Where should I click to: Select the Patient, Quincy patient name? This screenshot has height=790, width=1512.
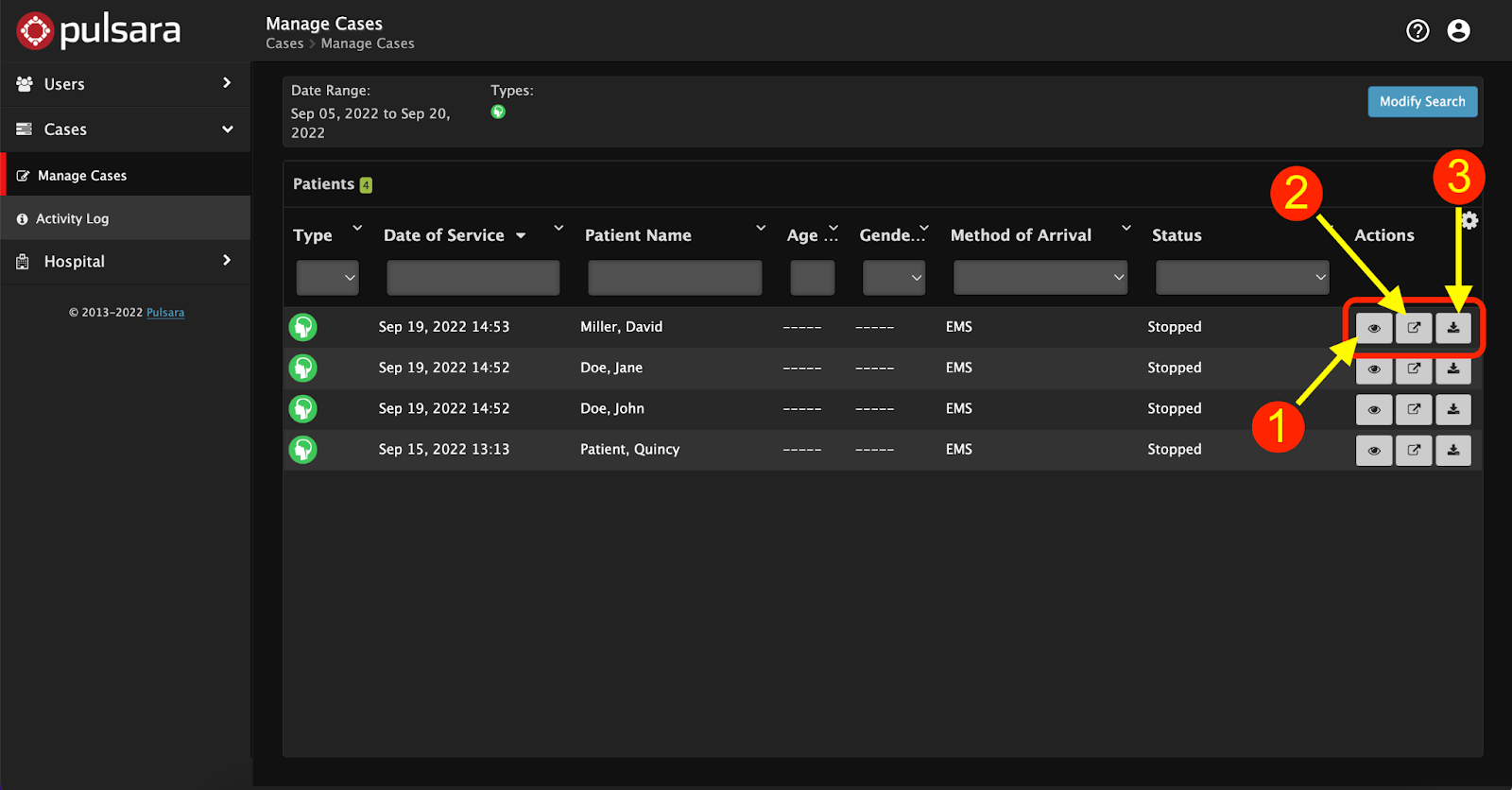[630, 449]
